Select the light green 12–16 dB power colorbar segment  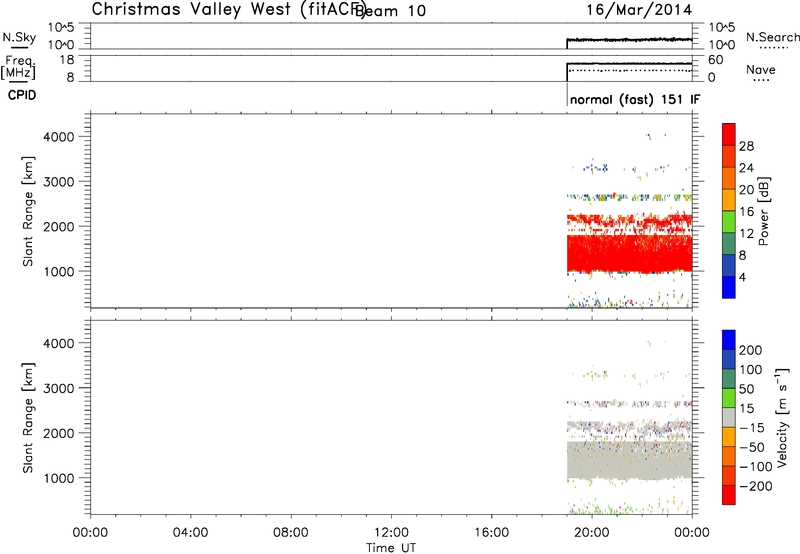point(729,222)
